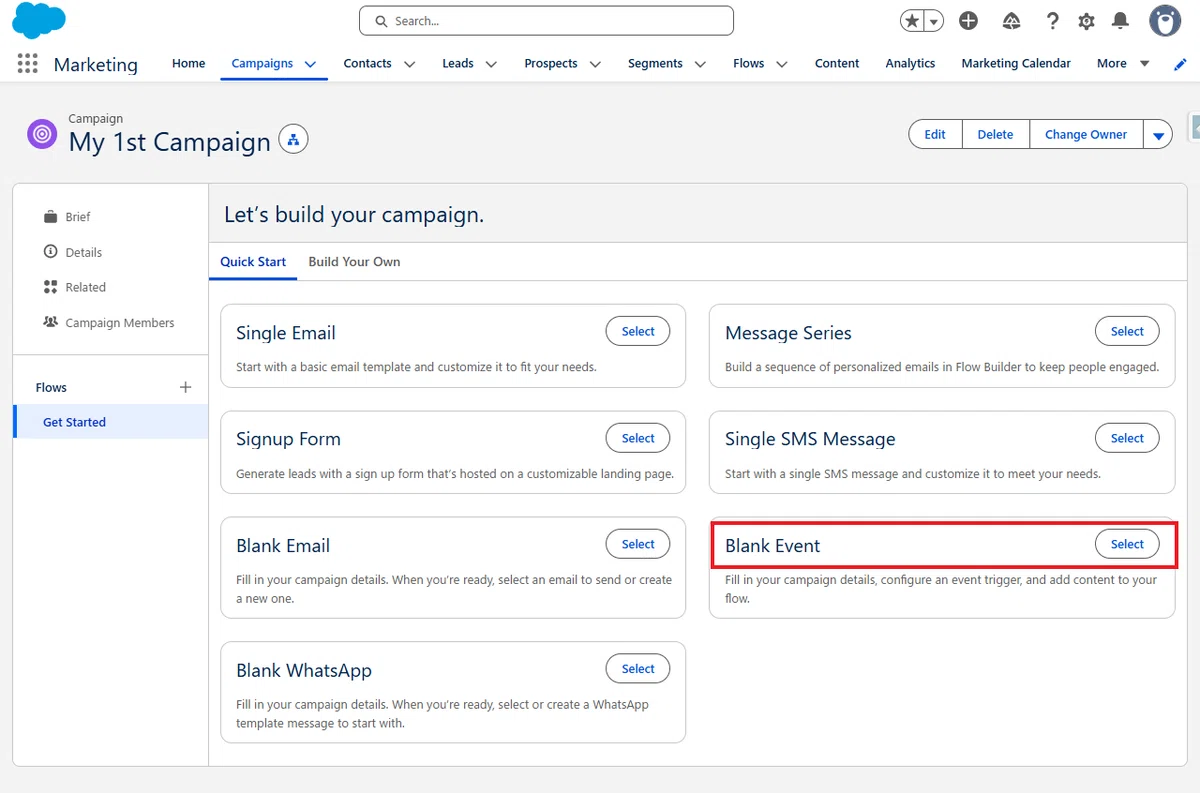Click the purple Campaign target icon
Screen dimensions: 1200x793
point(42,134)
